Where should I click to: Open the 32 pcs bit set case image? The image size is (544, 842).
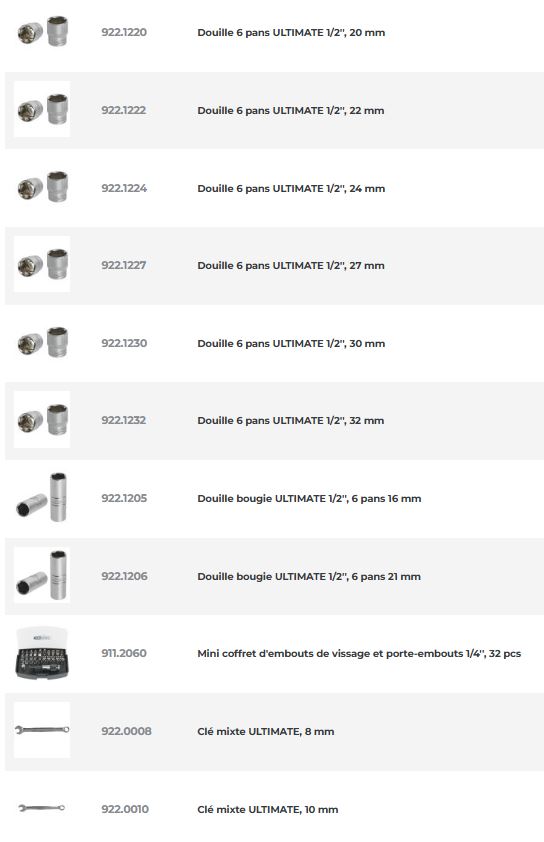pos(42,653)
